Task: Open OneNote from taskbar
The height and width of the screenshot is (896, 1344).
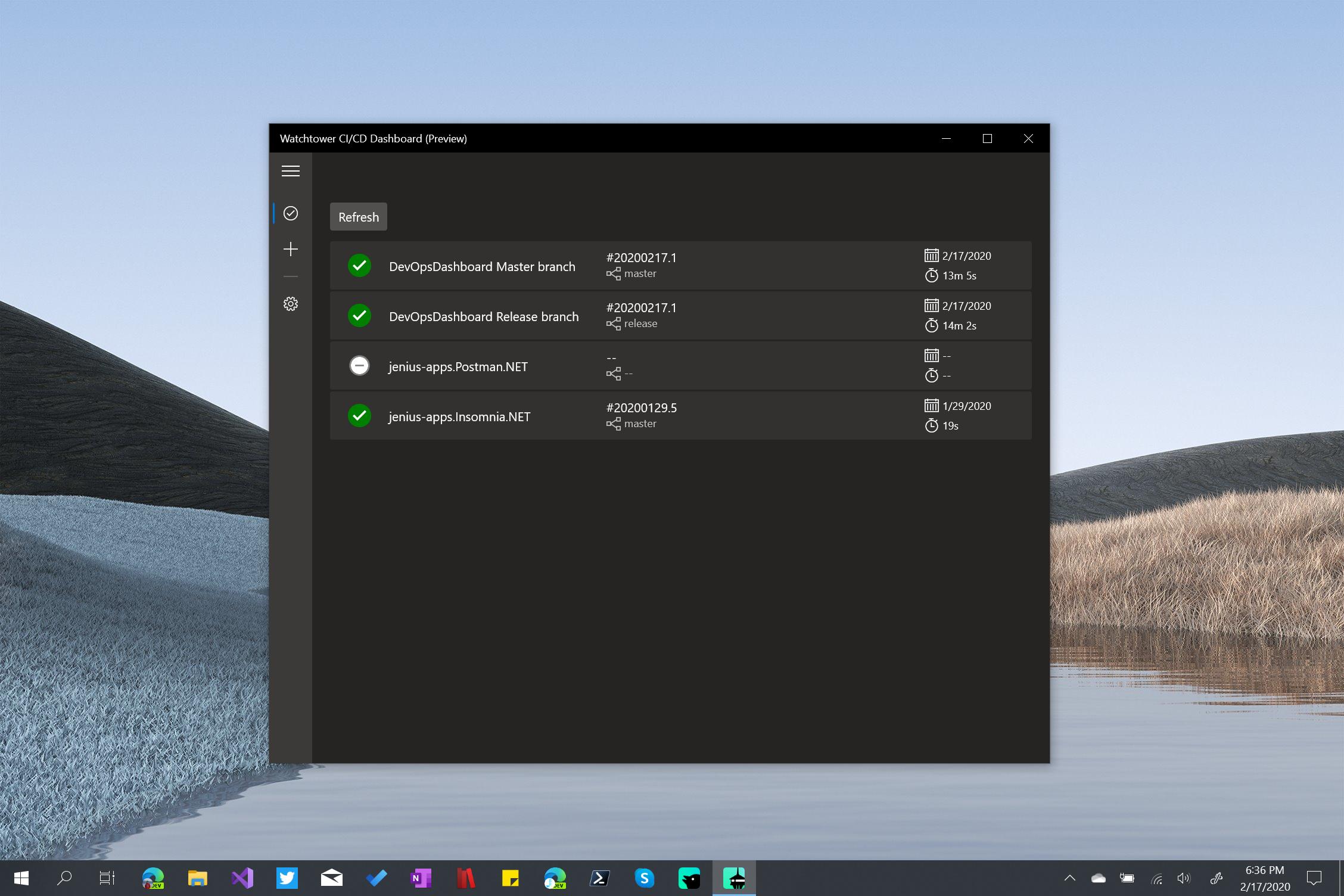Action: coord(421,878)
